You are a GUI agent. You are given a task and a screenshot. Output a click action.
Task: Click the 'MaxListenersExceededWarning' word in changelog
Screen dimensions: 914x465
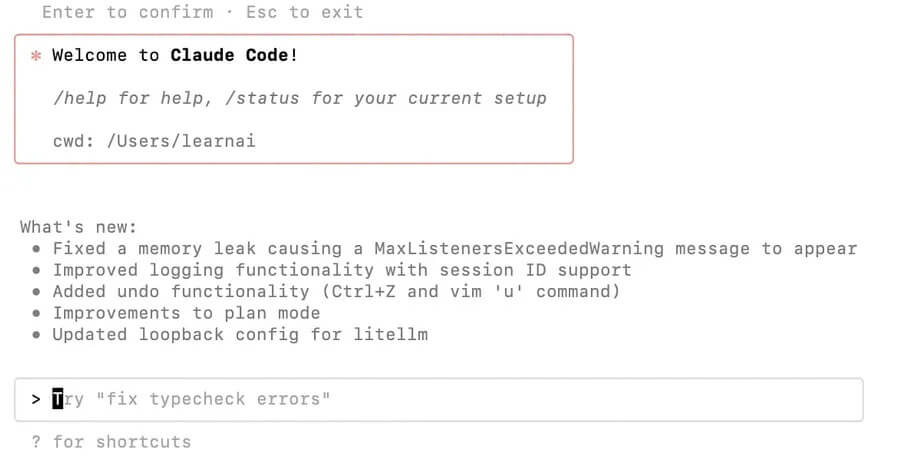(x=519, y=249)
